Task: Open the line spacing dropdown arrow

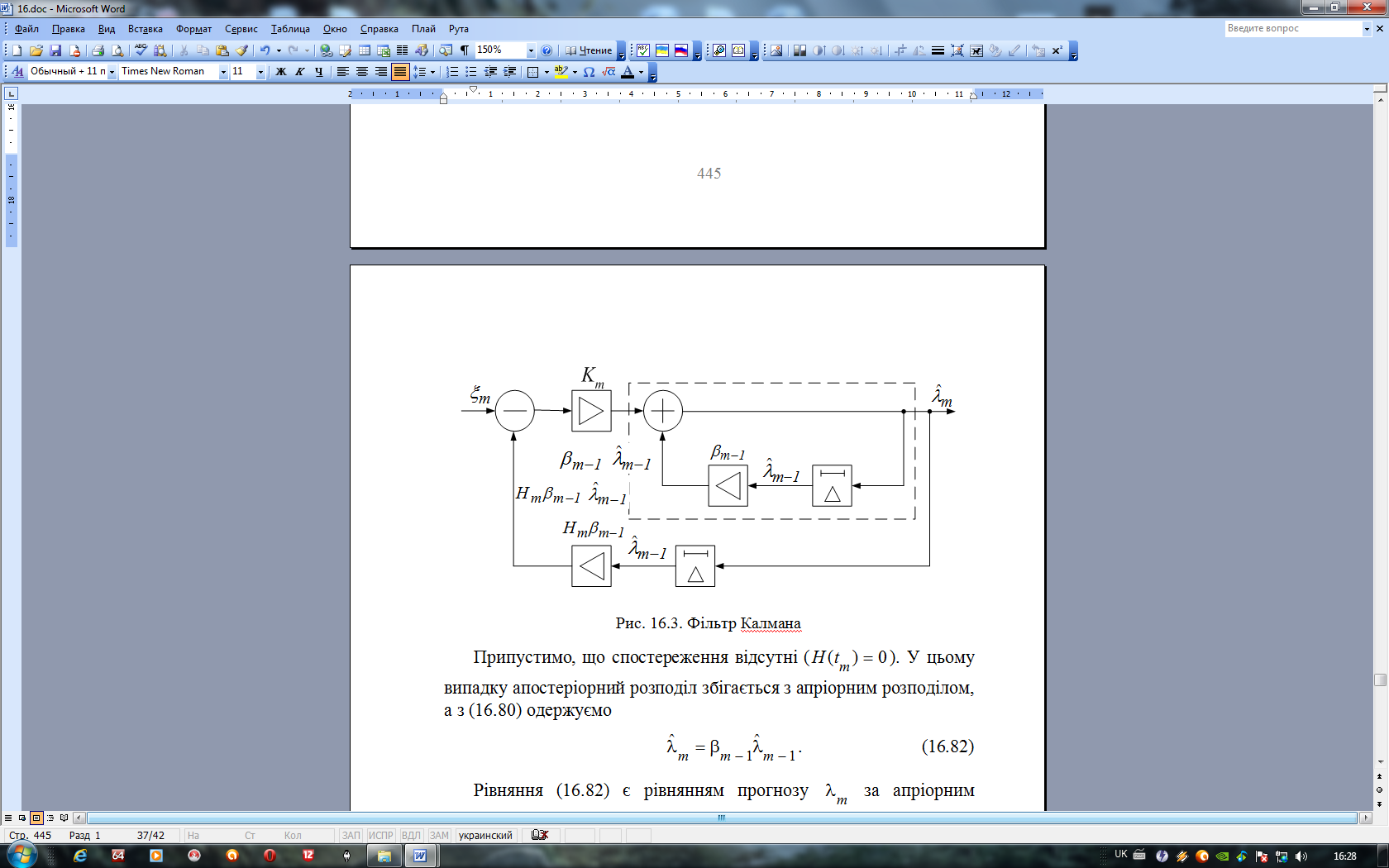Action: pyautogui.click(x=432, y=72)
